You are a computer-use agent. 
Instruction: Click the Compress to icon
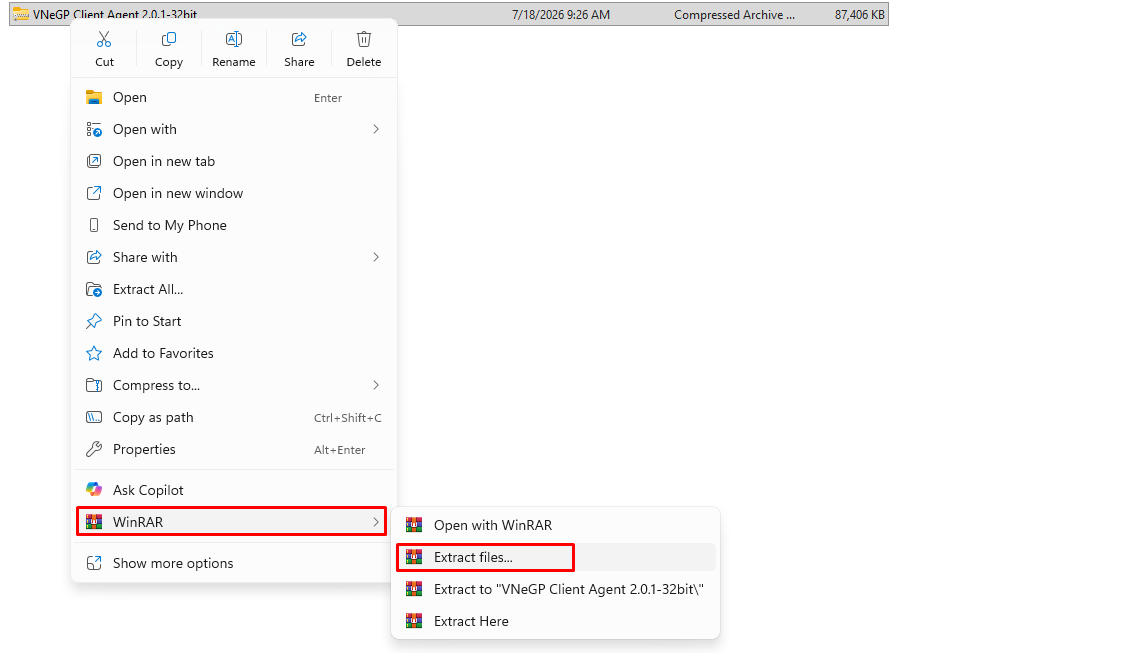[94, 385]
